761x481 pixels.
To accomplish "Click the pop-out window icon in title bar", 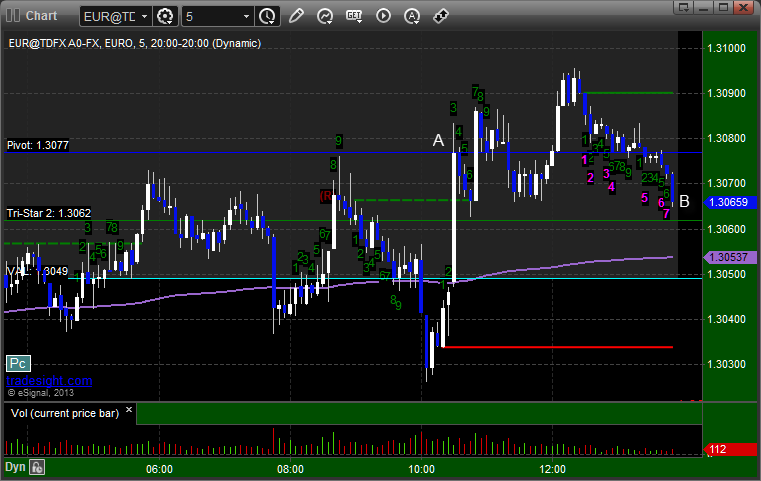I will [x=684, y=7].
